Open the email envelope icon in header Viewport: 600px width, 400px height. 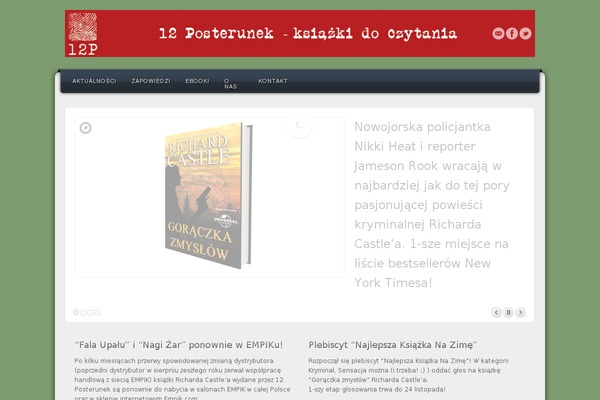(498, 34)
